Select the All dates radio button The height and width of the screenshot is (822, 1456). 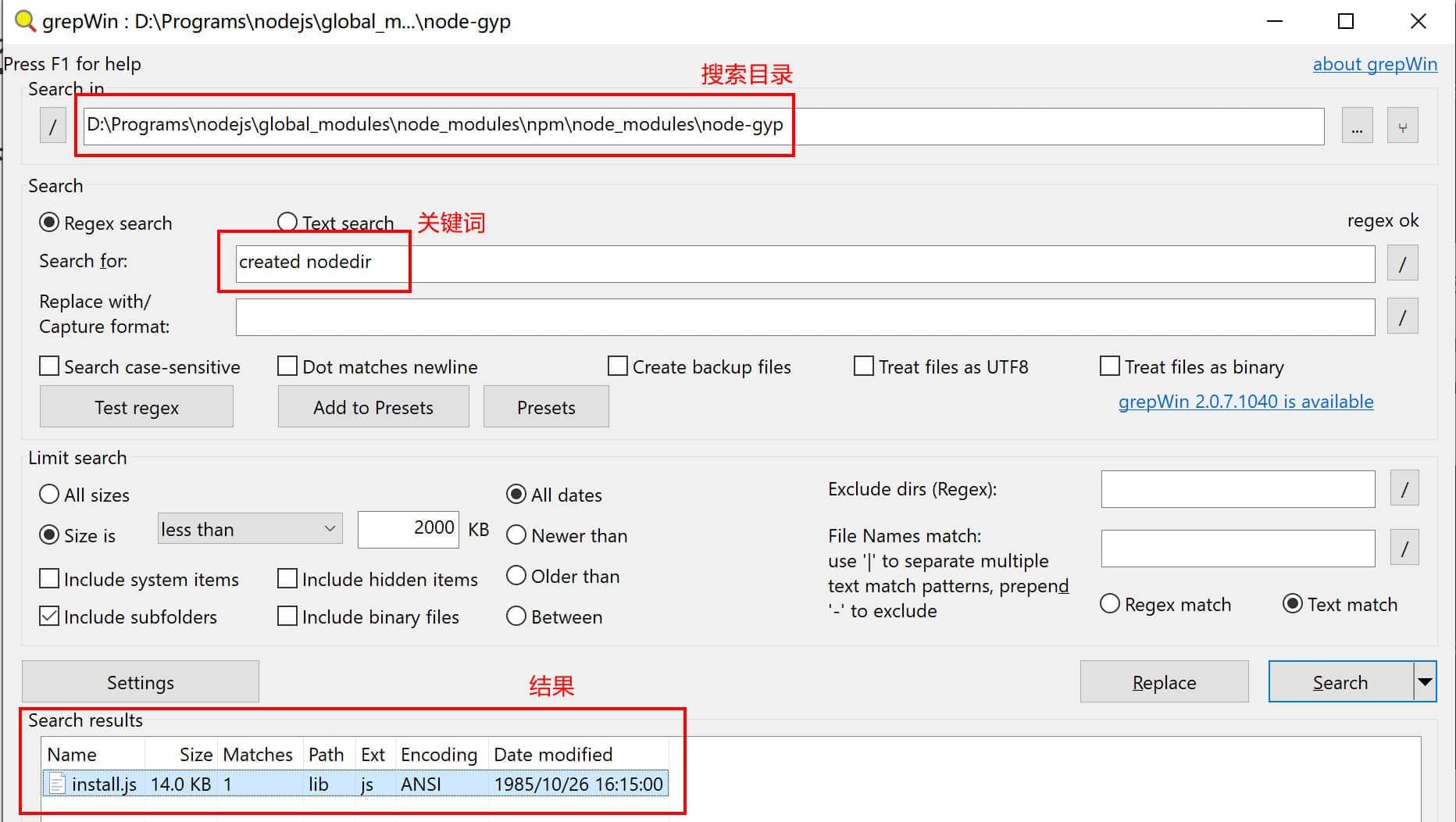point(516,495)
